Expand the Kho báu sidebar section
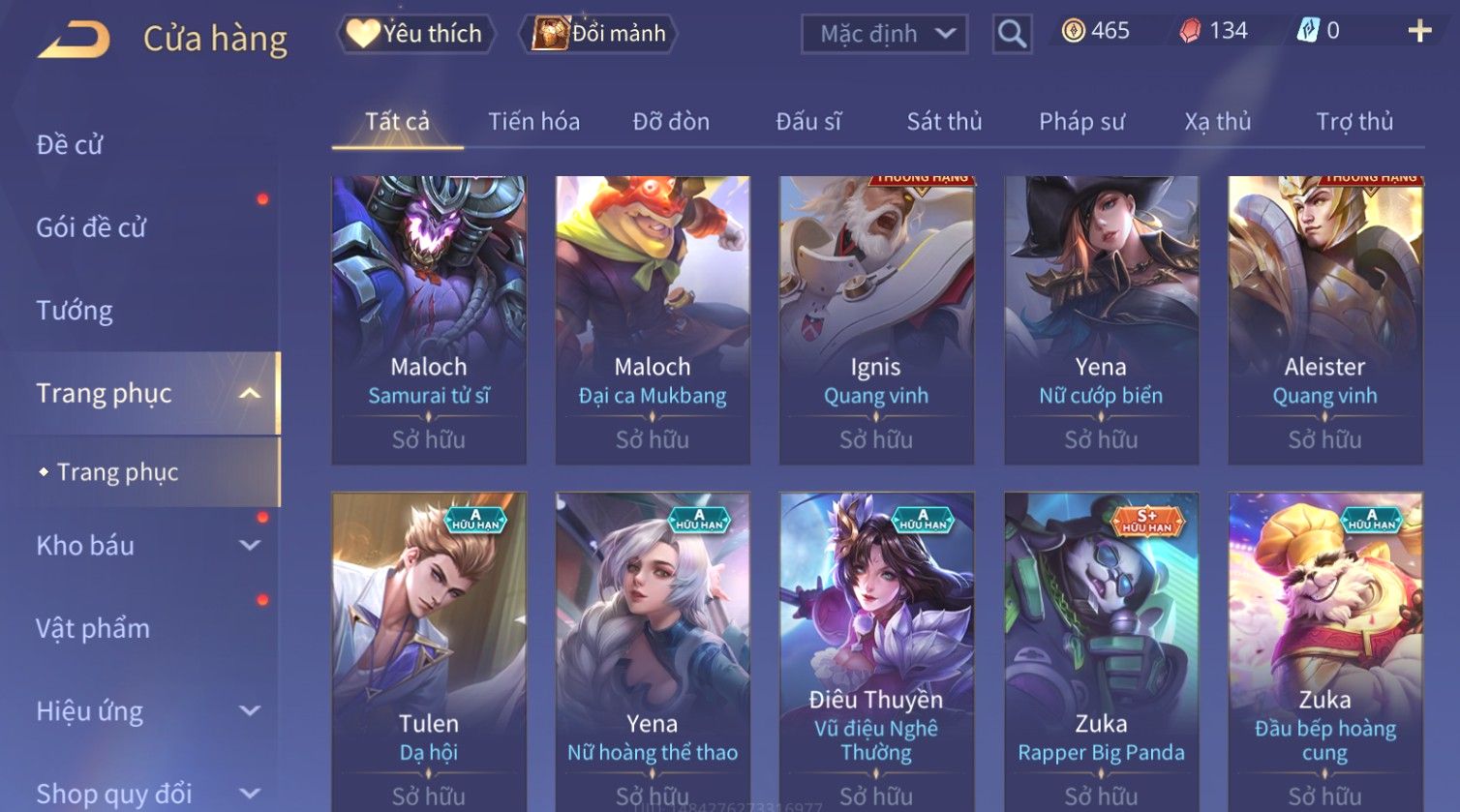The width and height of the screenshot is (1460, 812). 250,545
